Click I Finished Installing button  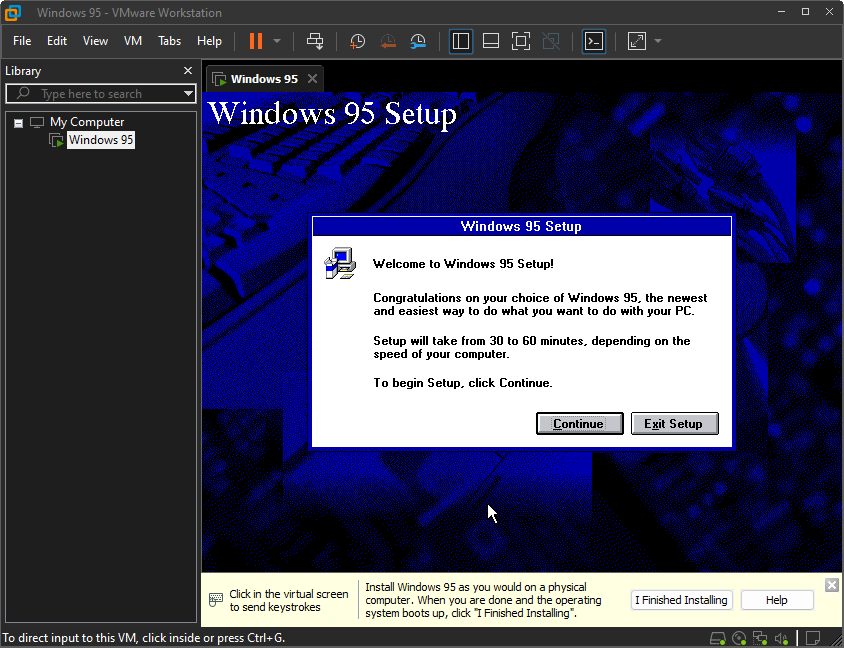pos(681,600)
